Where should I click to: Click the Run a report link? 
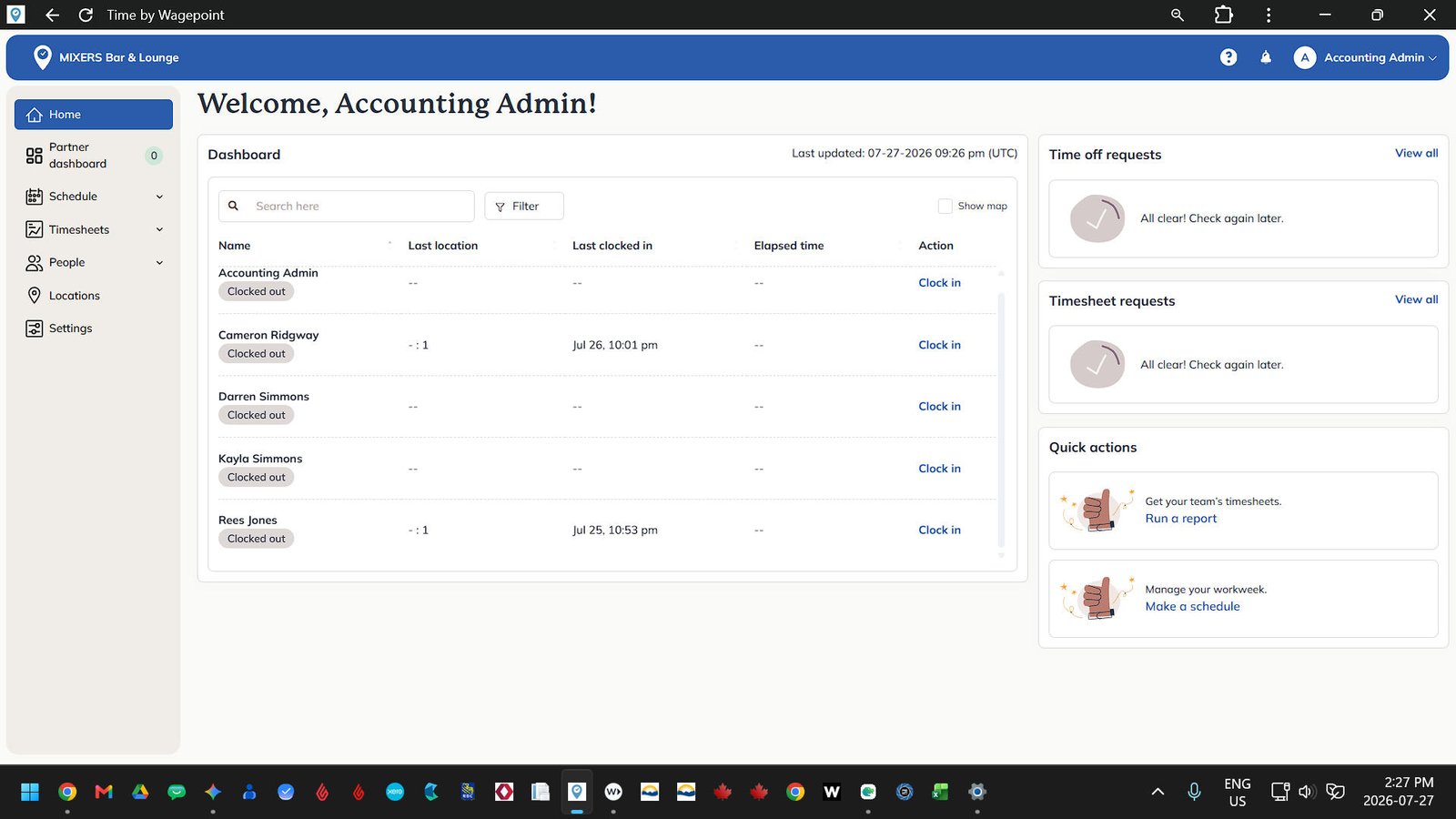(1180, 519)
